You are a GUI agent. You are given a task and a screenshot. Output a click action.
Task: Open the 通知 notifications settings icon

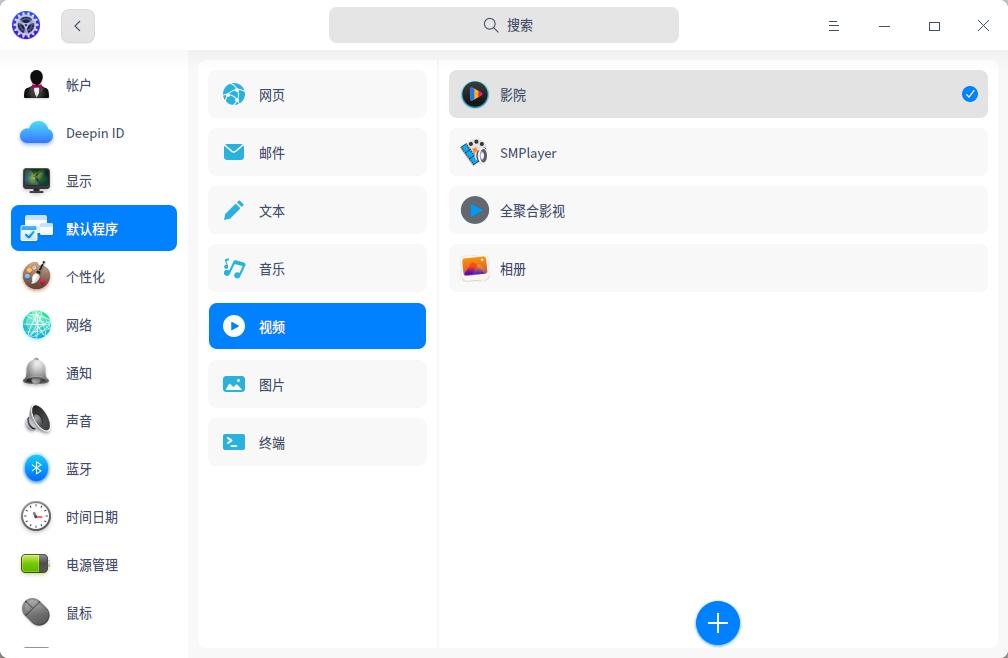36,373
